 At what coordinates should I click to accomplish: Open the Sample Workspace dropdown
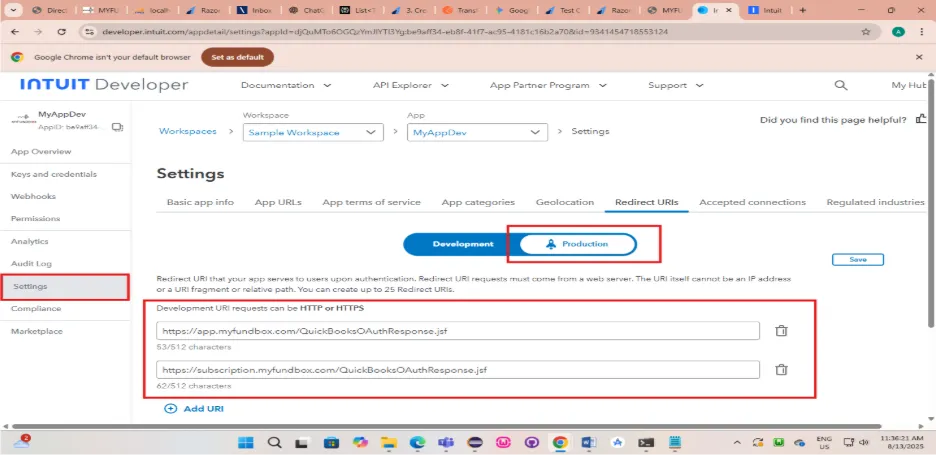point(313,133)
